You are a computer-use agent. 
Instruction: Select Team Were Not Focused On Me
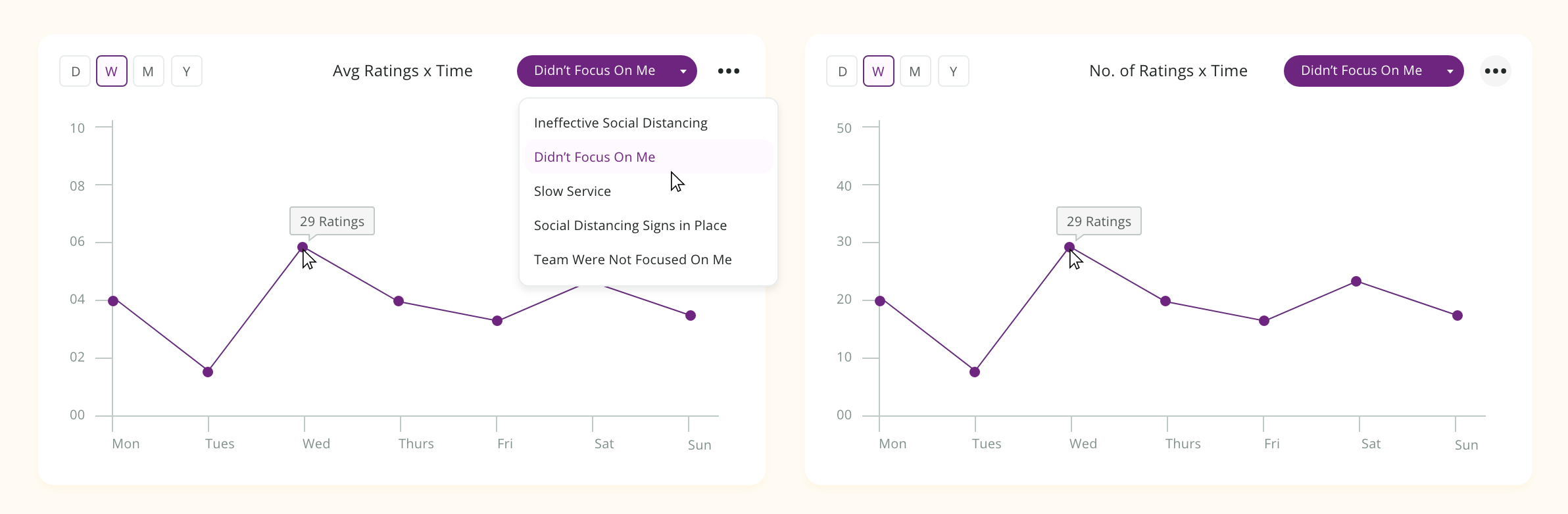tap(633, 260)
